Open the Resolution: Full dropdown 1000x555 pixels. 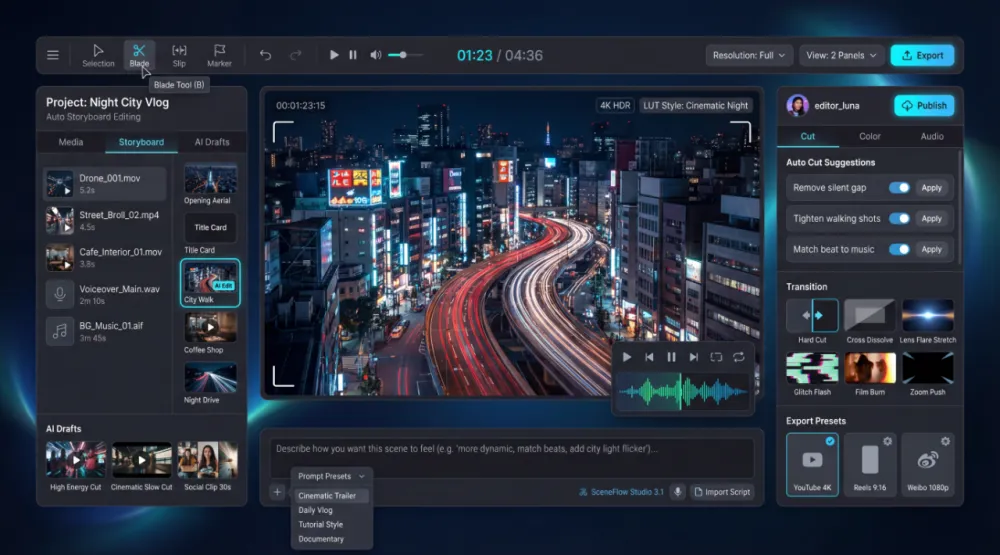tap(750, 56)
